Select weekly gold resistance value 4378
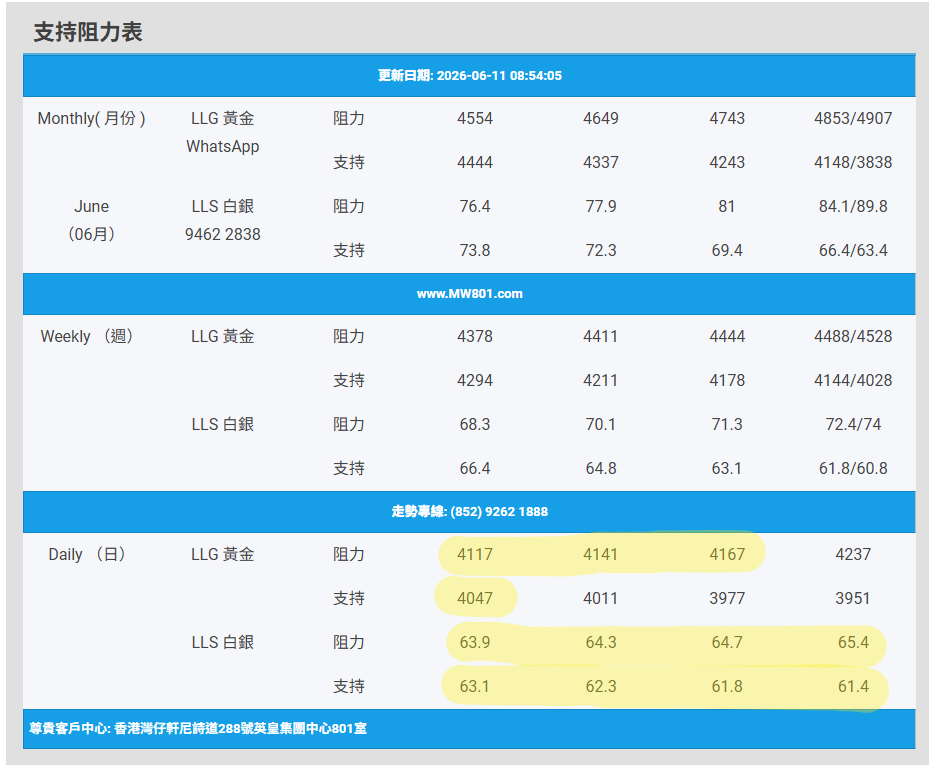This screenshot has height=773, width=935. pos(475,337)
